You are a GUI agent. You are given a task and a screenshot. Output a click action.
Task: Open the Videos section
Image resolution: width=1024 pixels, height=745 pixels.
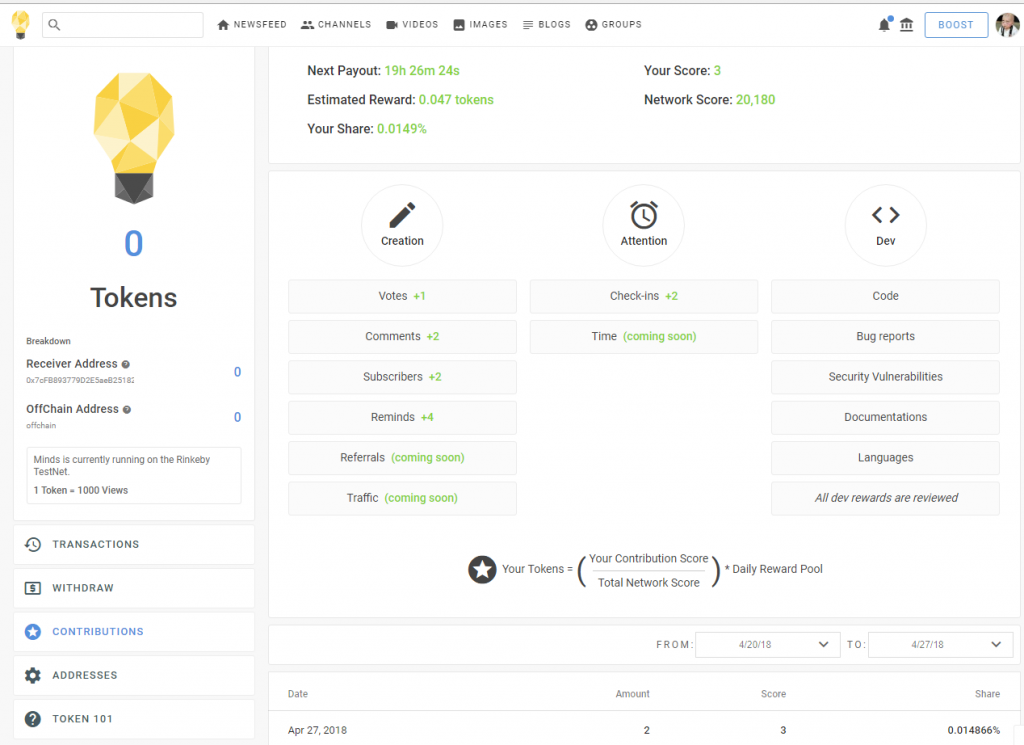coord(412,25)
